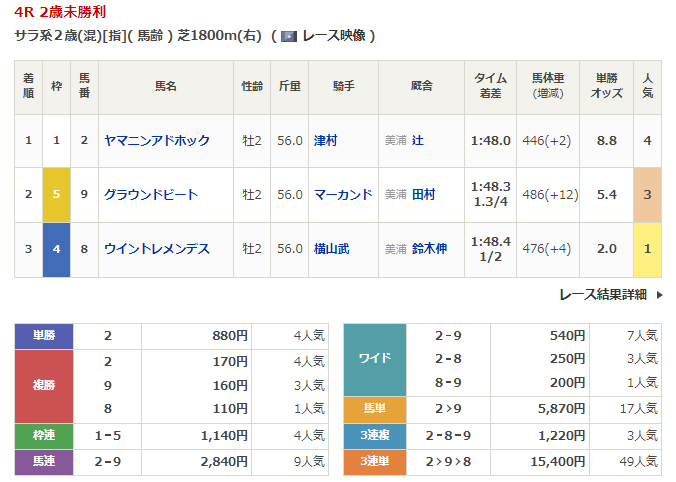Click the 3連単 payout label
The width and height of the screenshot is (676, 482).
click(x=374, y=462)
